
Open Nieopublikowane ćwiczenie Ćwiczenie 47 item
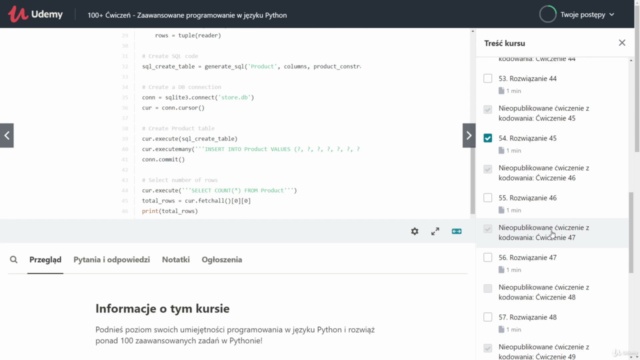click(x=544, y=233)
